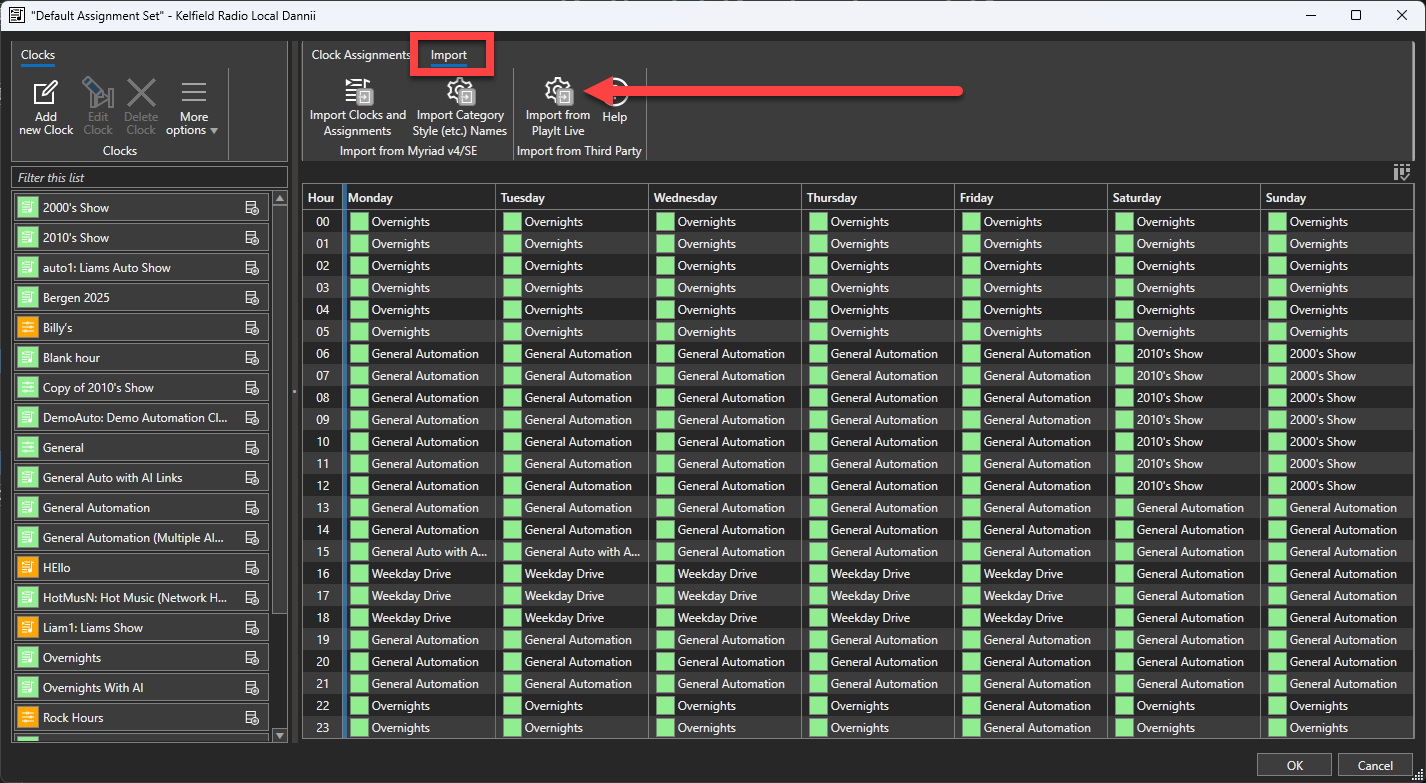The height and width of the screenshot is (783, 1426).
Task: Select the Import tab
Action: [x=449, y=55]
